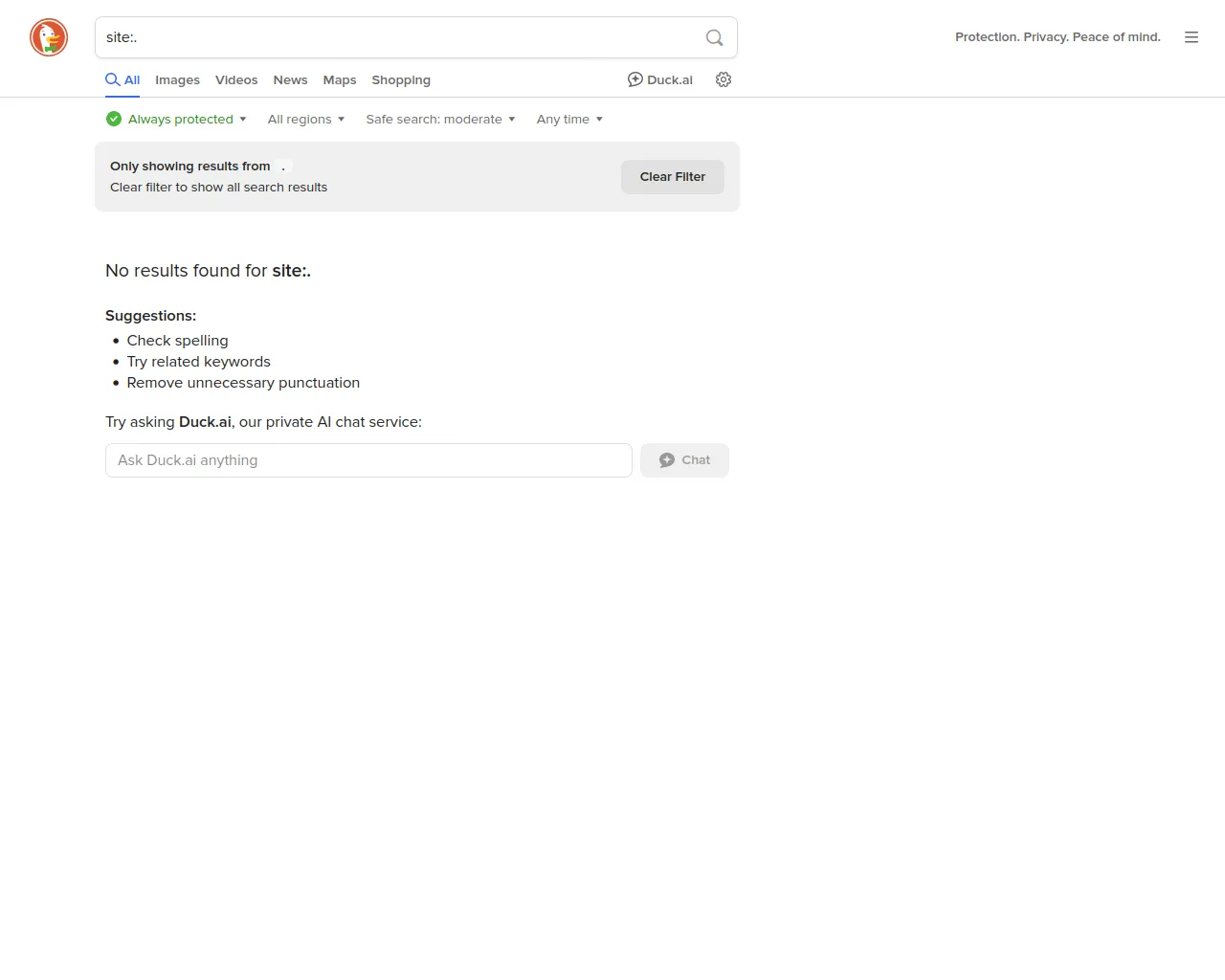Expand Safe search: moderate dropdown
This screenshot has width=1225, height=980.
(x=440, y=119)
